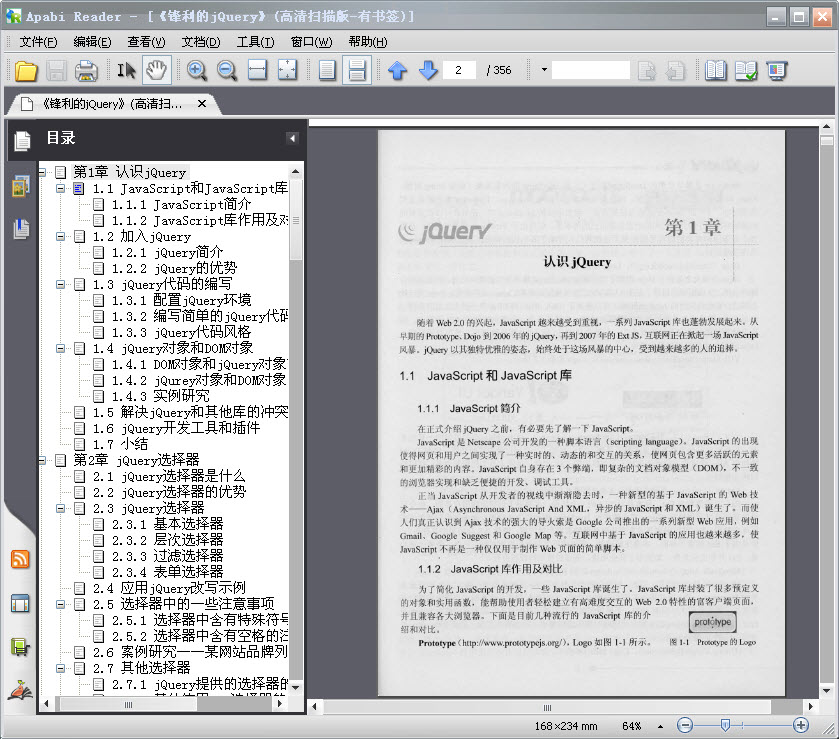This screenshot has height=739, width=839.
Task: Open bookmark 1.7 小结
Action: [120, 444]
